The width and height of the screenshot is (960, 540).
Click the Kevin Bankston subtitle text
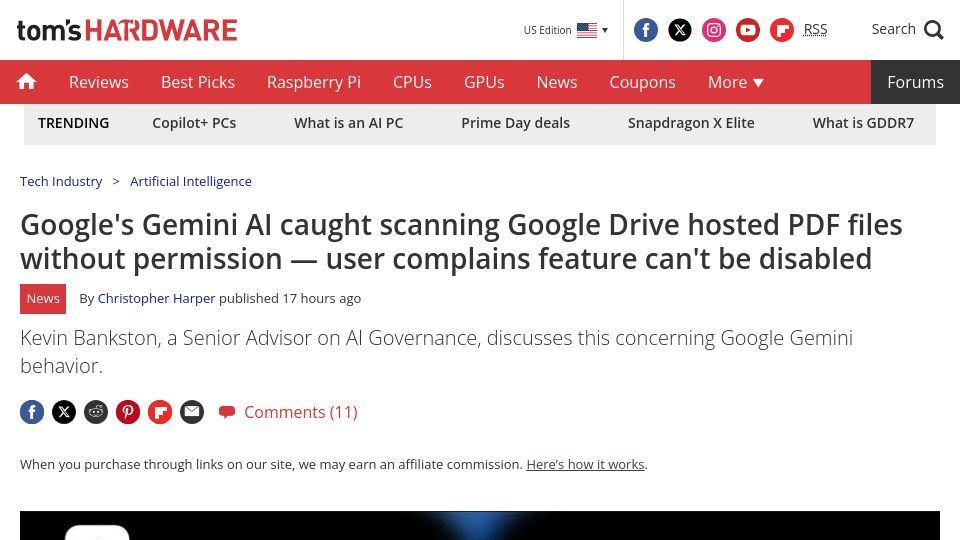coord(437,351)
